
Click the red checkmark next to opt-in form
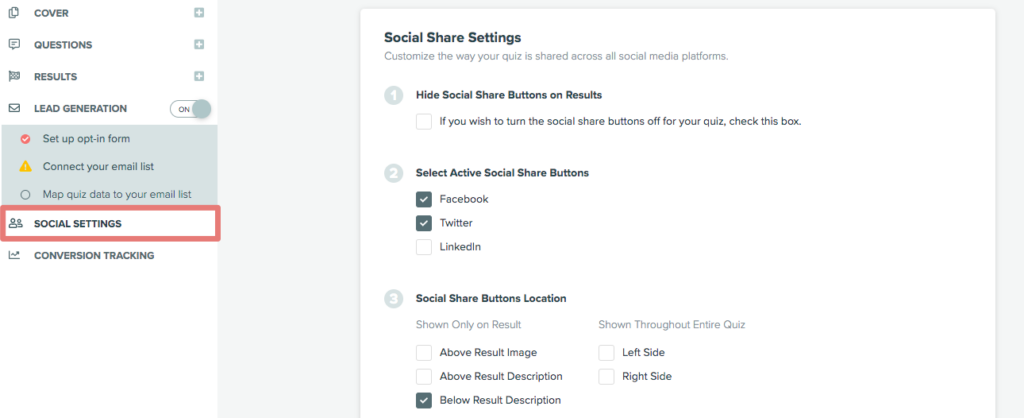(25, 138)
